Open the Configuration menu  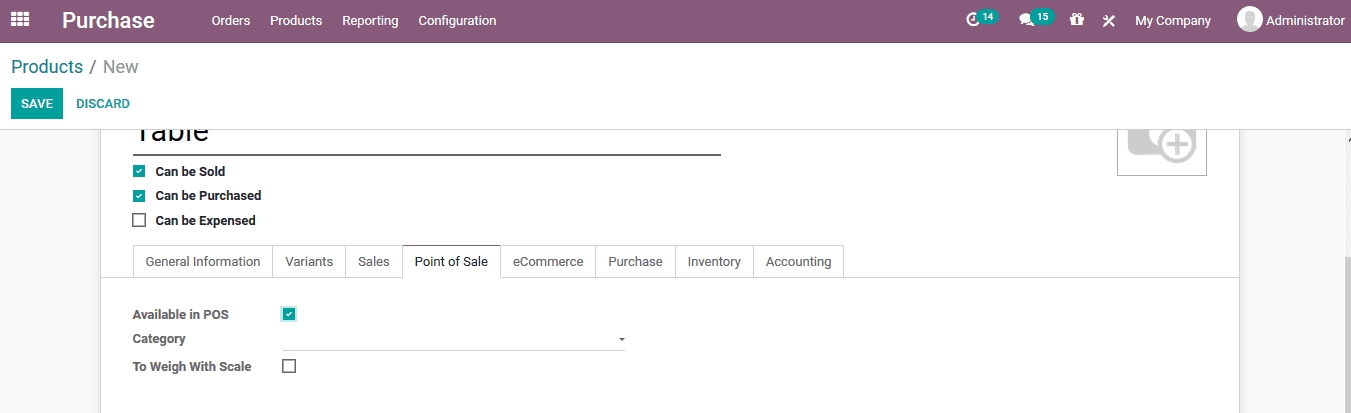[457, 20]
